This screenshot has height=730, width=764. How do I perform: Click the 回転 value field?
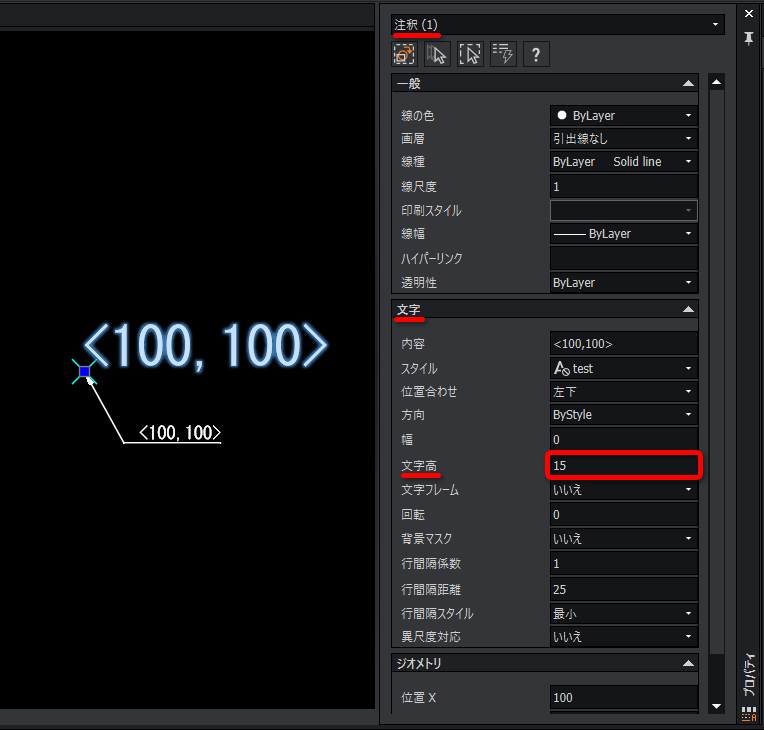click(x=624, y=514)
